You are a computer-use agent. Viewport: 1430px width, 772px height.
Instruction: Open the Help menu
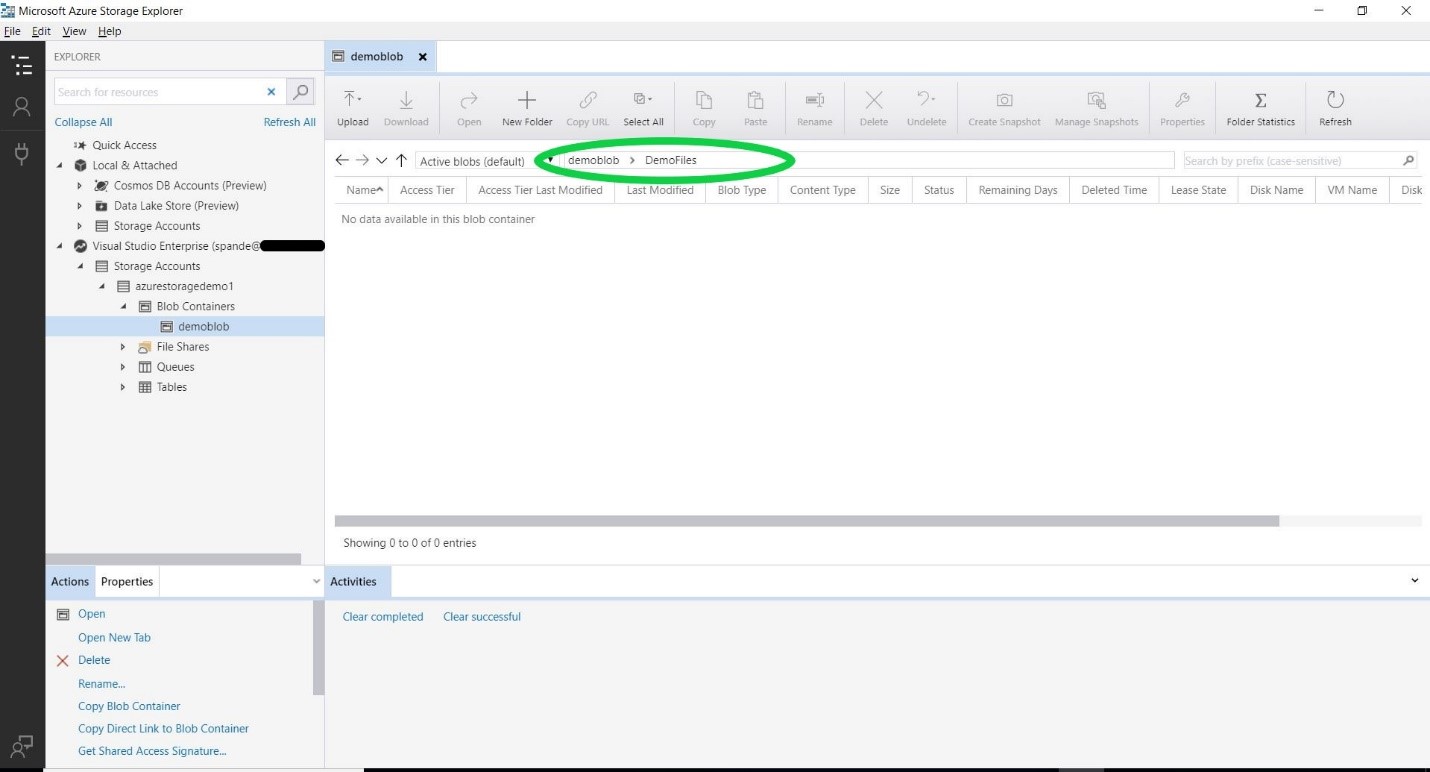[x=109, y=31]
